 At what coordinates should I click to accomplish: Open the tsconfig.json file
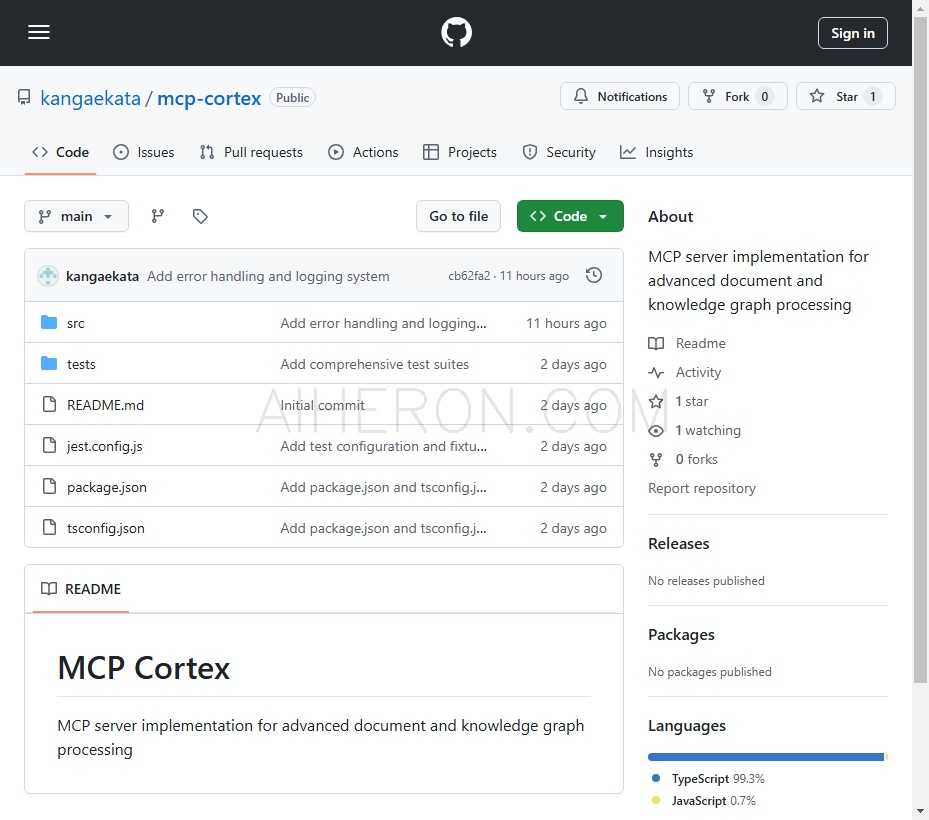106,528
